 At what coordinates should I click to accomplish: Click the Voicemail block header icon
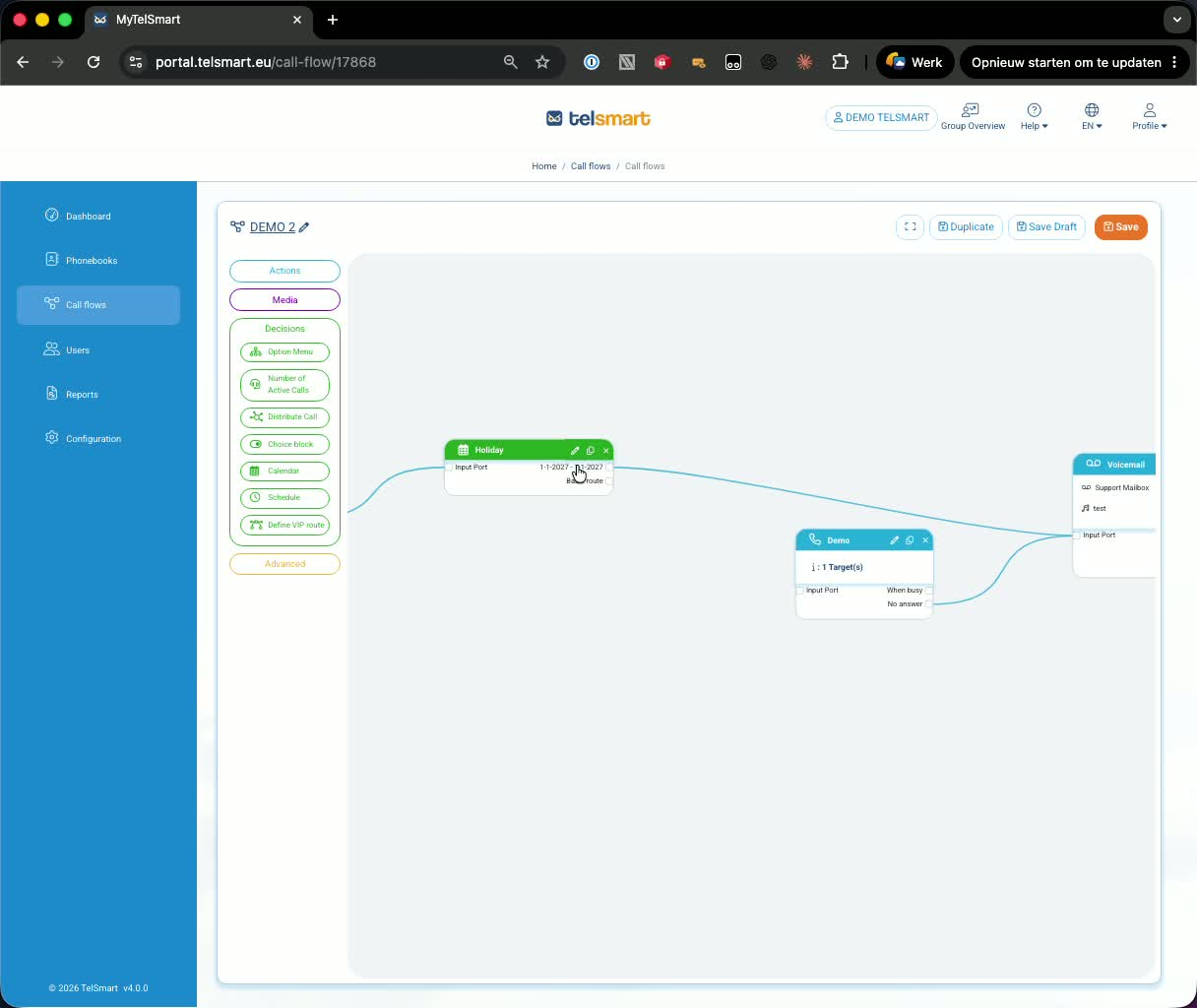(1093, 464)
